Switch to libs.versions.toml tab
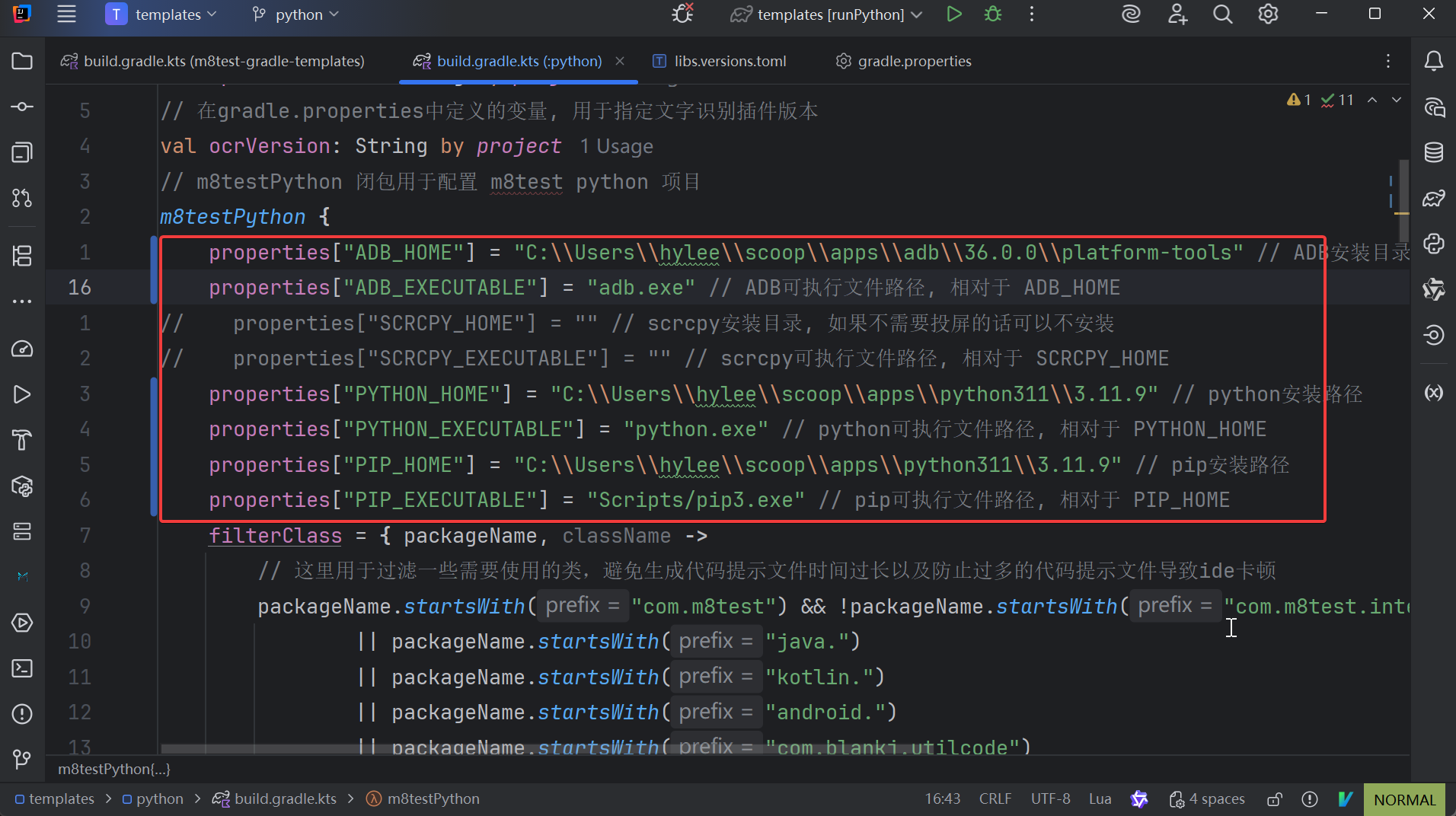Screen dimensions: 1456x816 point(729,61)
